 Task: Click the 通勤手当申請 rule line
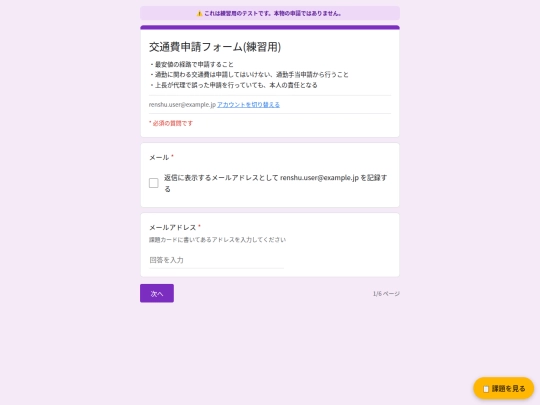point(249,75)
